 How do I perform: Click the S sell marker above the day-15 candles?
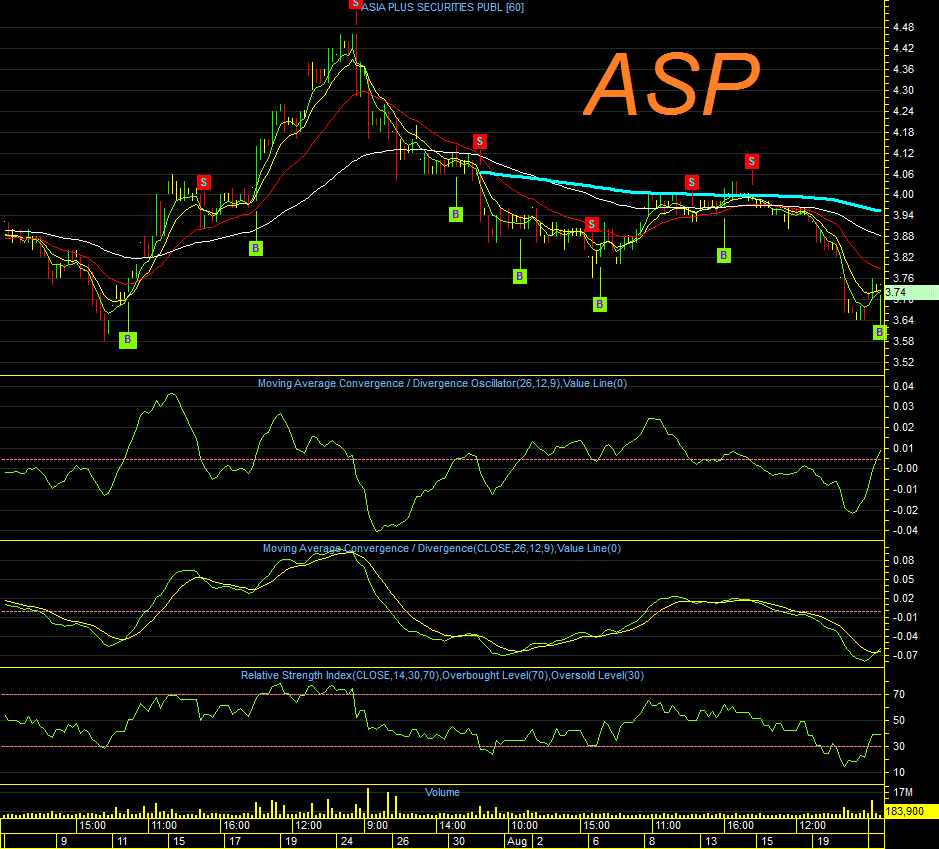(x=204, y=183)
